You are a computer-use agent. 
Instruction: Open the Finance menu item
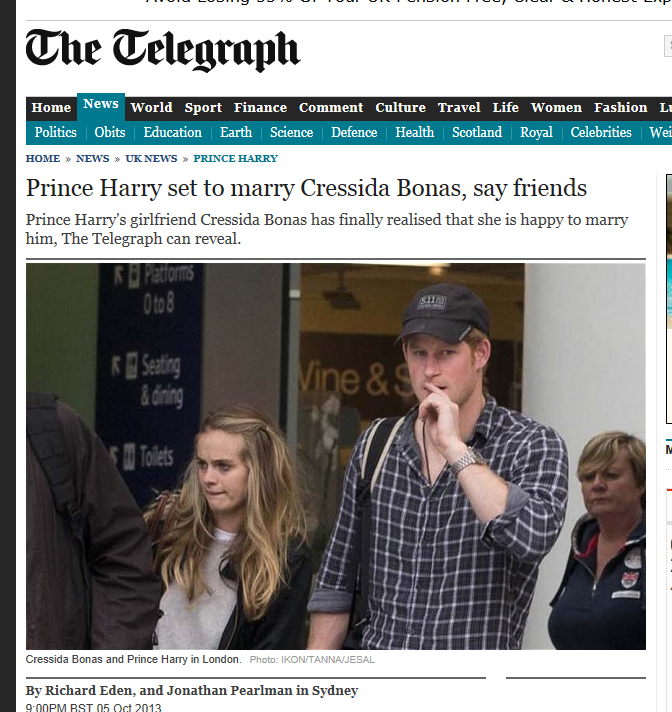[x=260, y=108]
